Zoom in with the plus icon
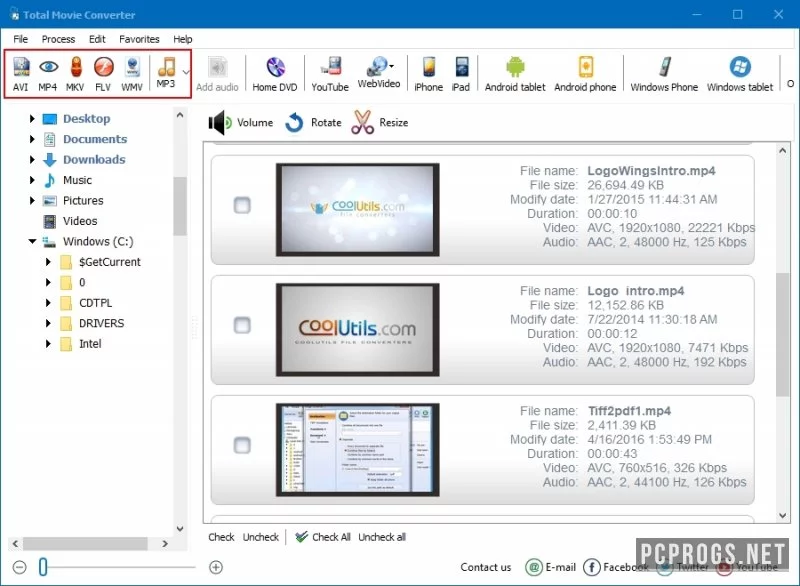Viewport: 800px width, 586px height. point(216,567)
